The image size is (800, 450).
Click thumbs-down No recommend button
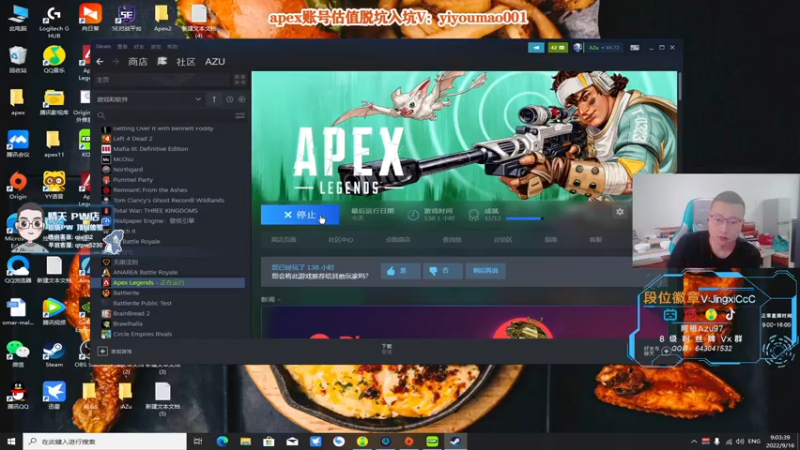tap(442, 271)
